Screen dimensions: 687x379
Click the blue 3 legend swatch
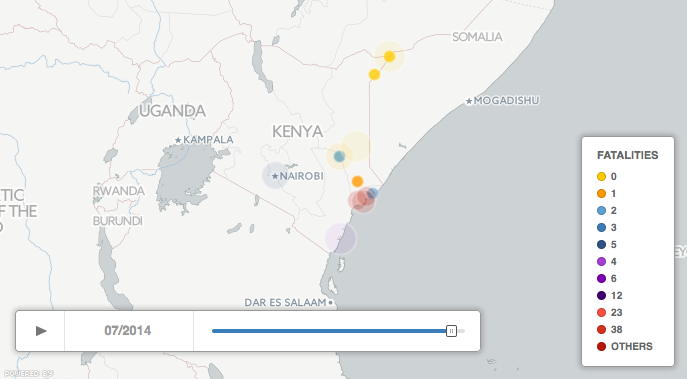click(602, 227)
